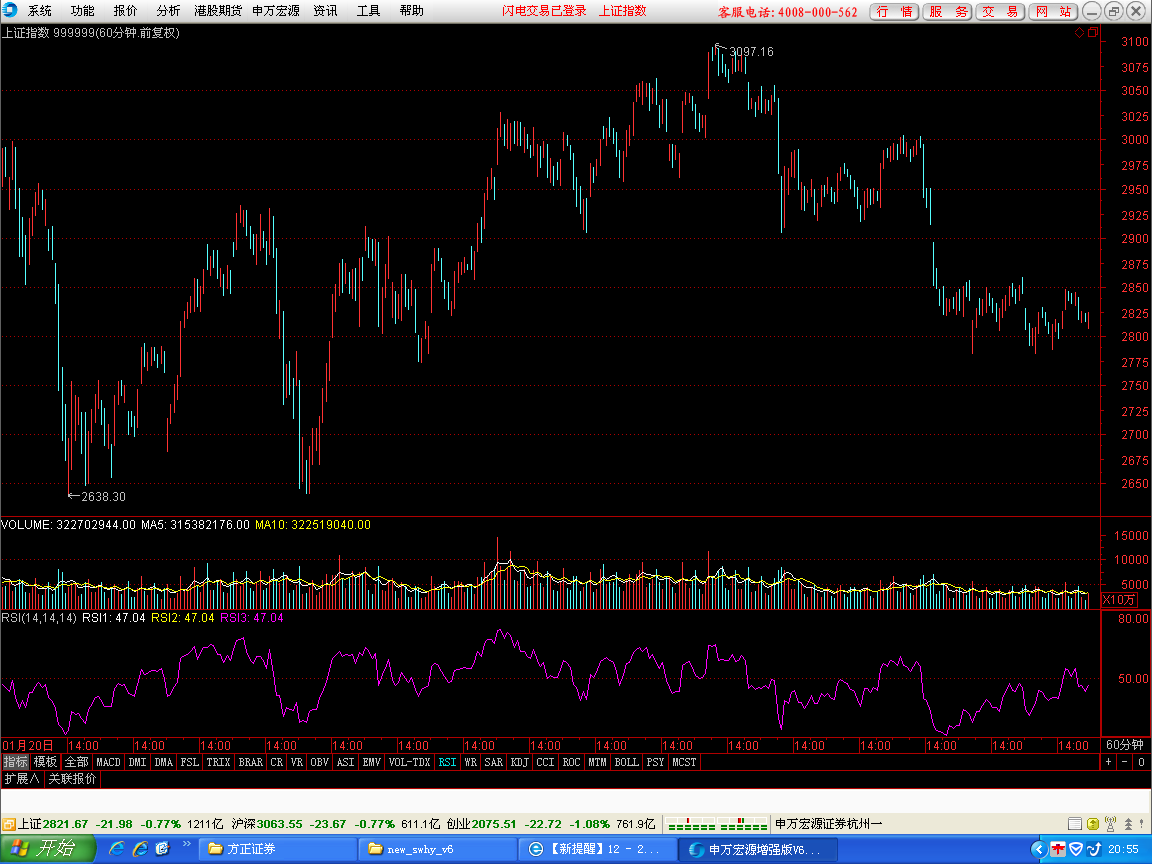
Task: Switch the indicator to EMV
Action: [372, 762]
